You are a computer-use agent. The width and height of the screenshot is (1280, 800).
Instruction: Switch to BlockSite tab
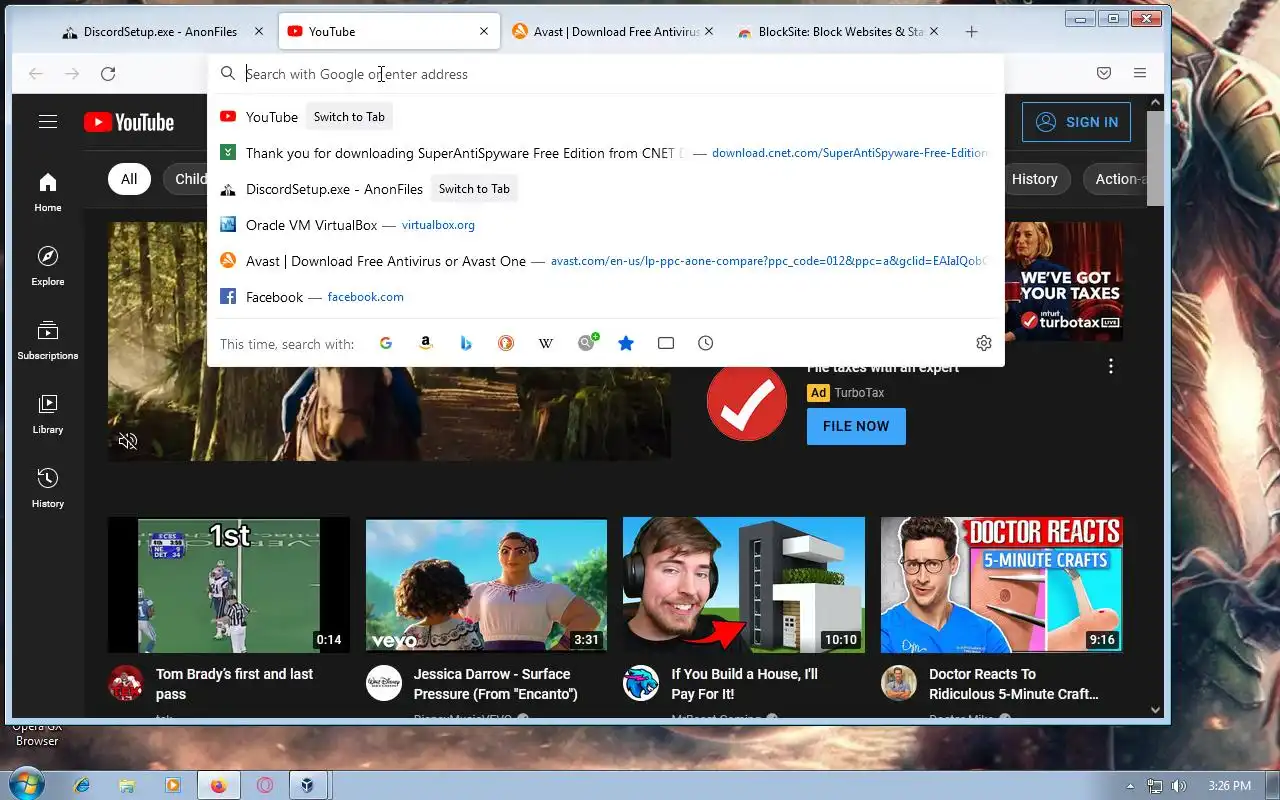[x=840, y=32]
